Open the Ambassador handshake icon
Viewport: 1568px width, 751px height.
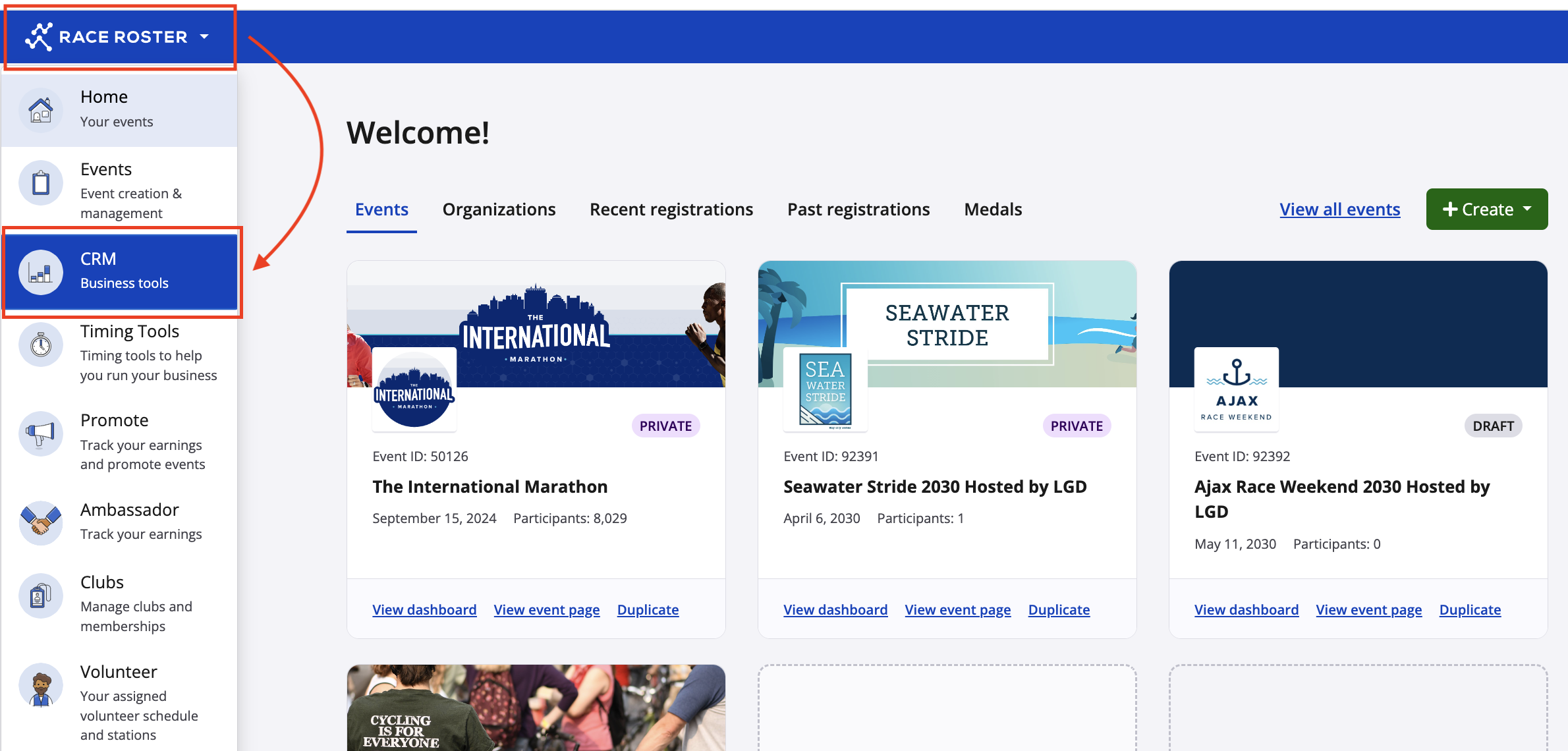pyautogui.click(x=41, y=522)
